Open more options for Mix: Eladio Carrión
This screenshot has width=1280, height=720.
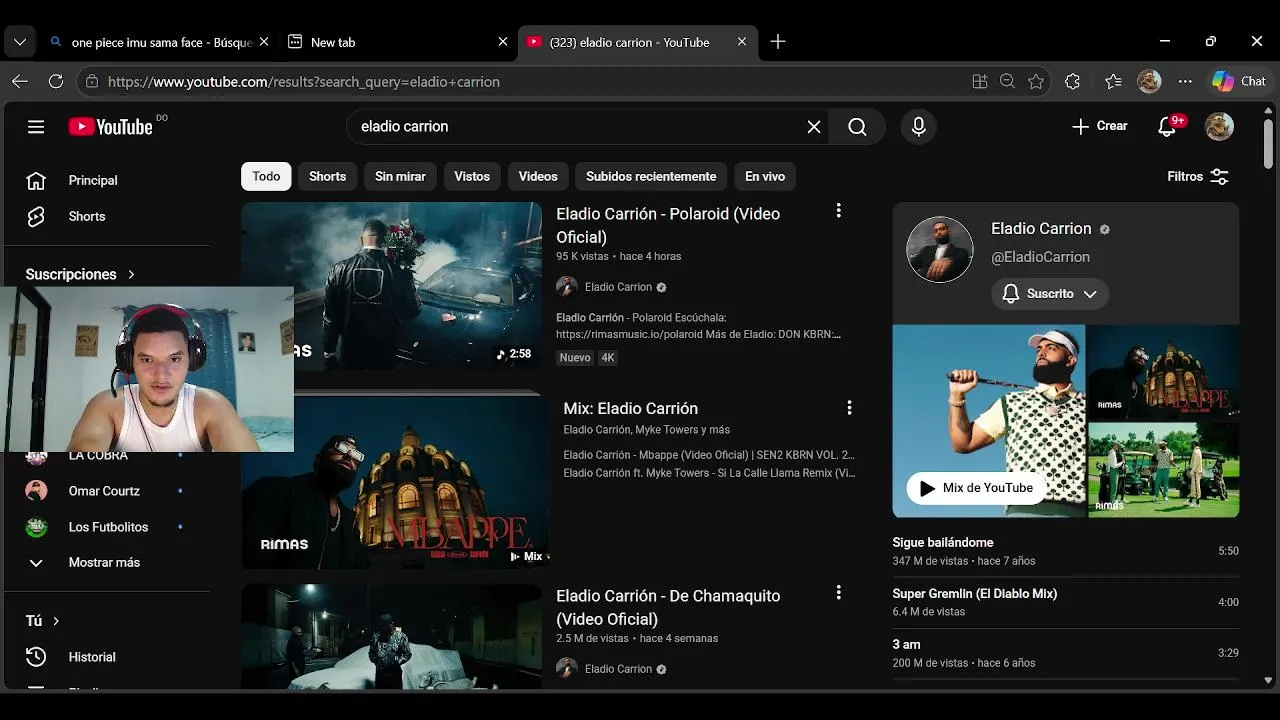(849, 408)
